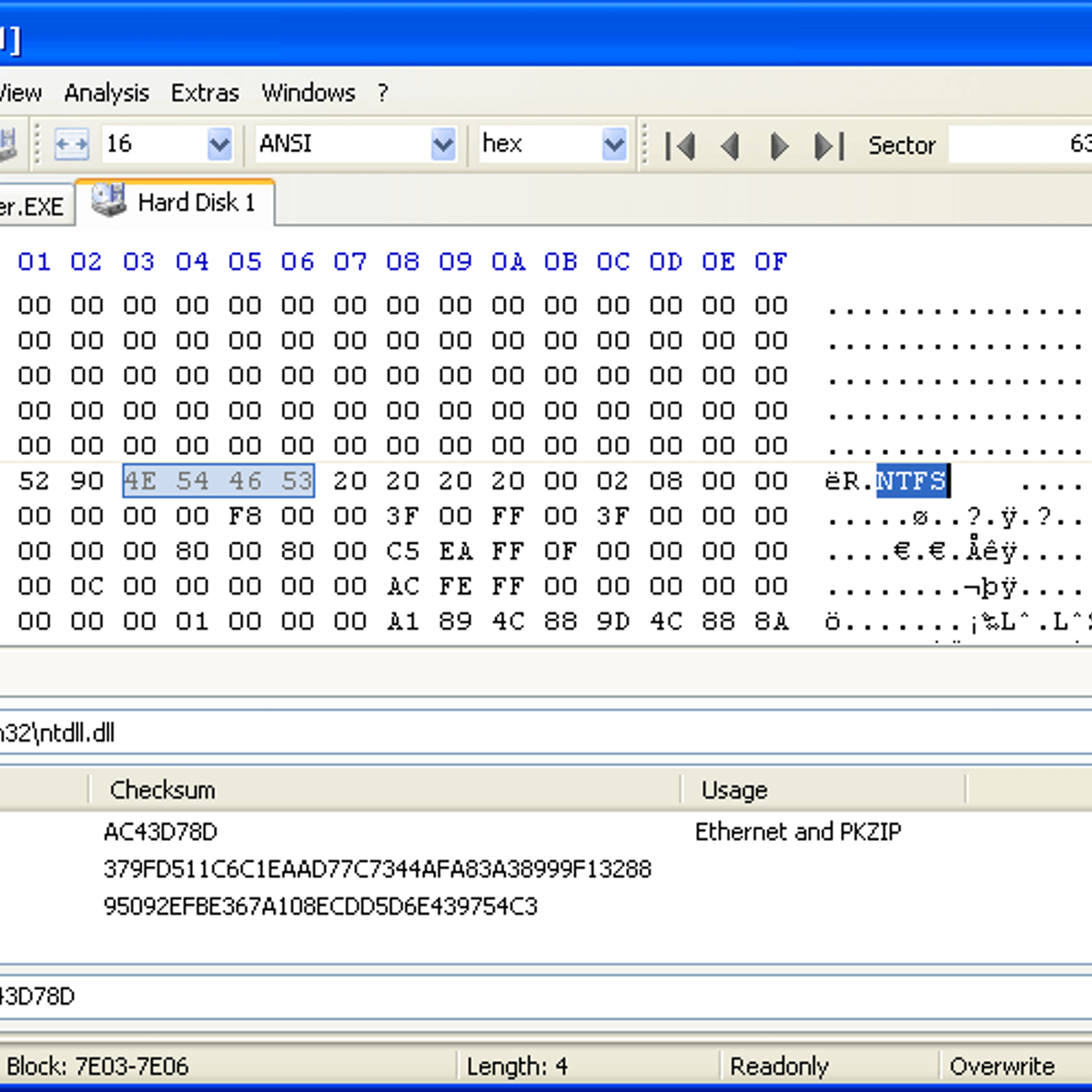Go to the previous sector
The height and width of the screenshot is (1092, 1092).
coord(730,146)
